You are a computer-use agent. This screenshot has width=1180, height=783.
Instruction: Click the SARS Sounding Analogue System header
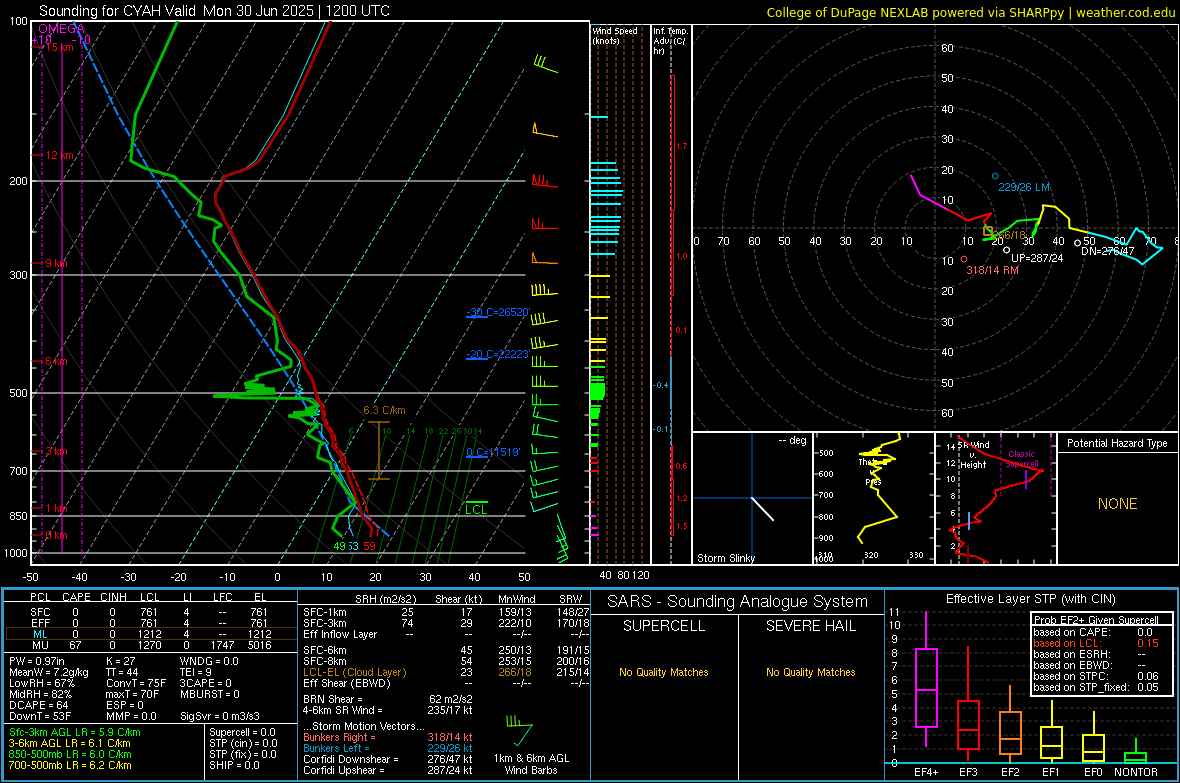(x=737, y=602)
